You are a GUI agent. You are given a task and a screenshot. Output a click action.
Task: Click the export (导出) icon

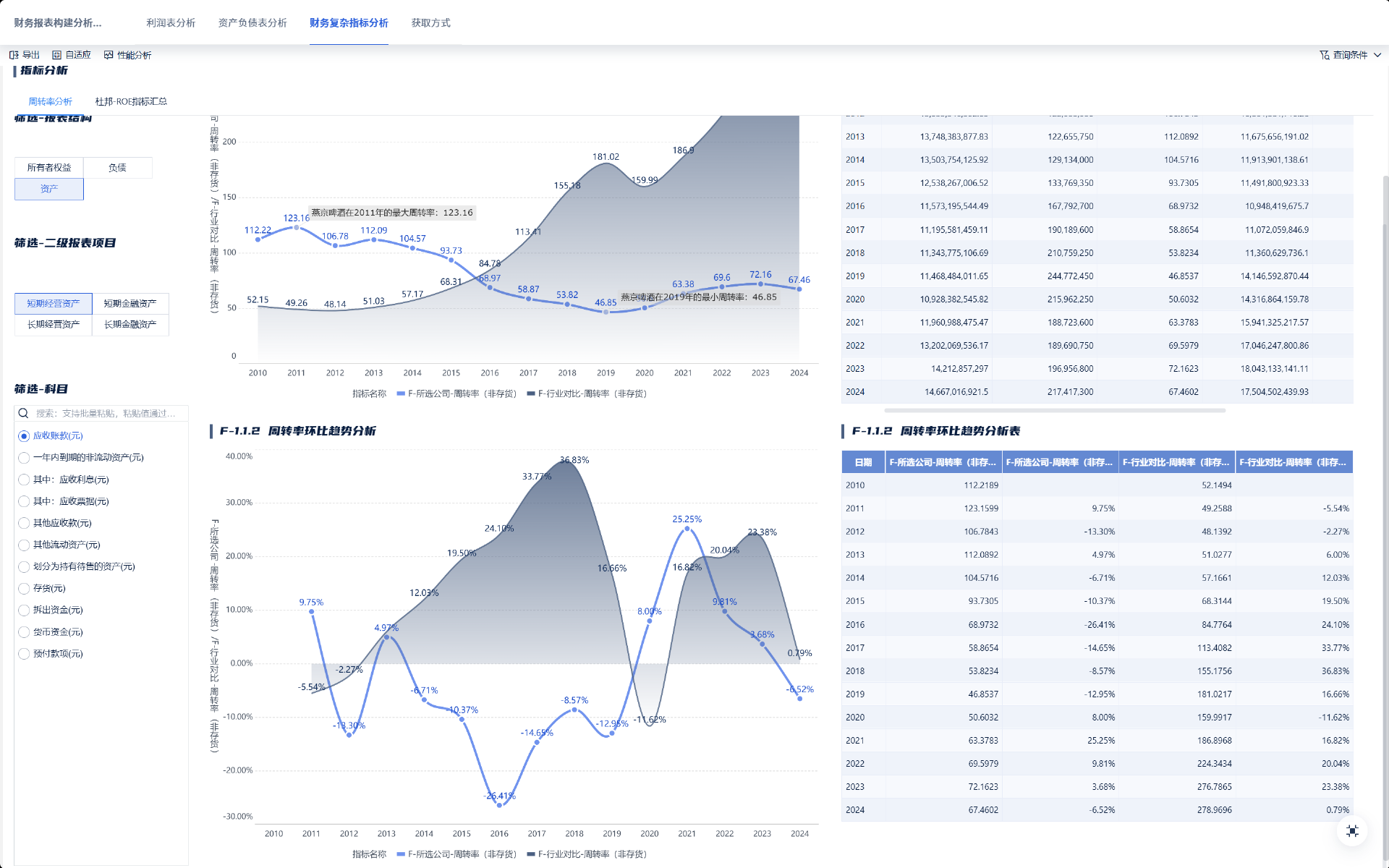(14, 55)
